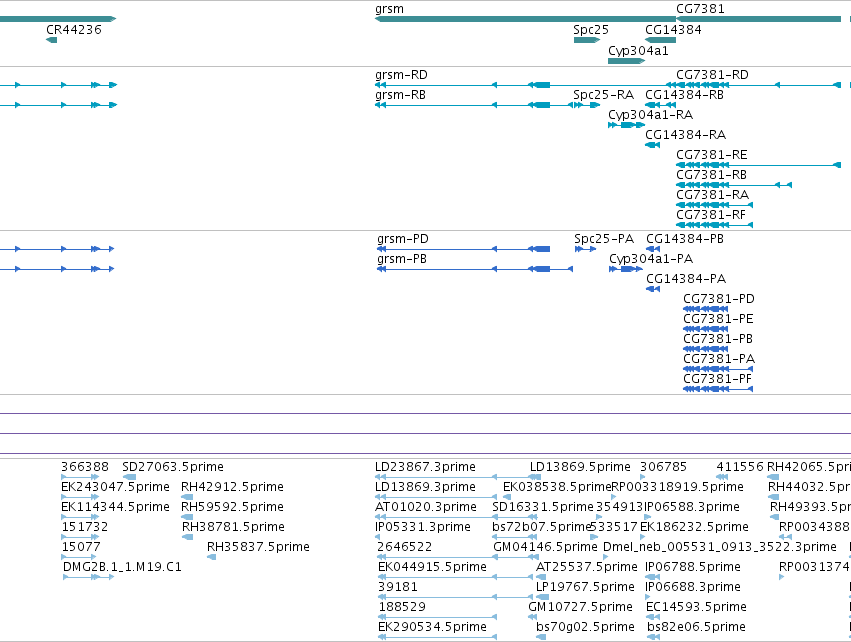Select the LD13869.3prime EST label

coord(425,487)
